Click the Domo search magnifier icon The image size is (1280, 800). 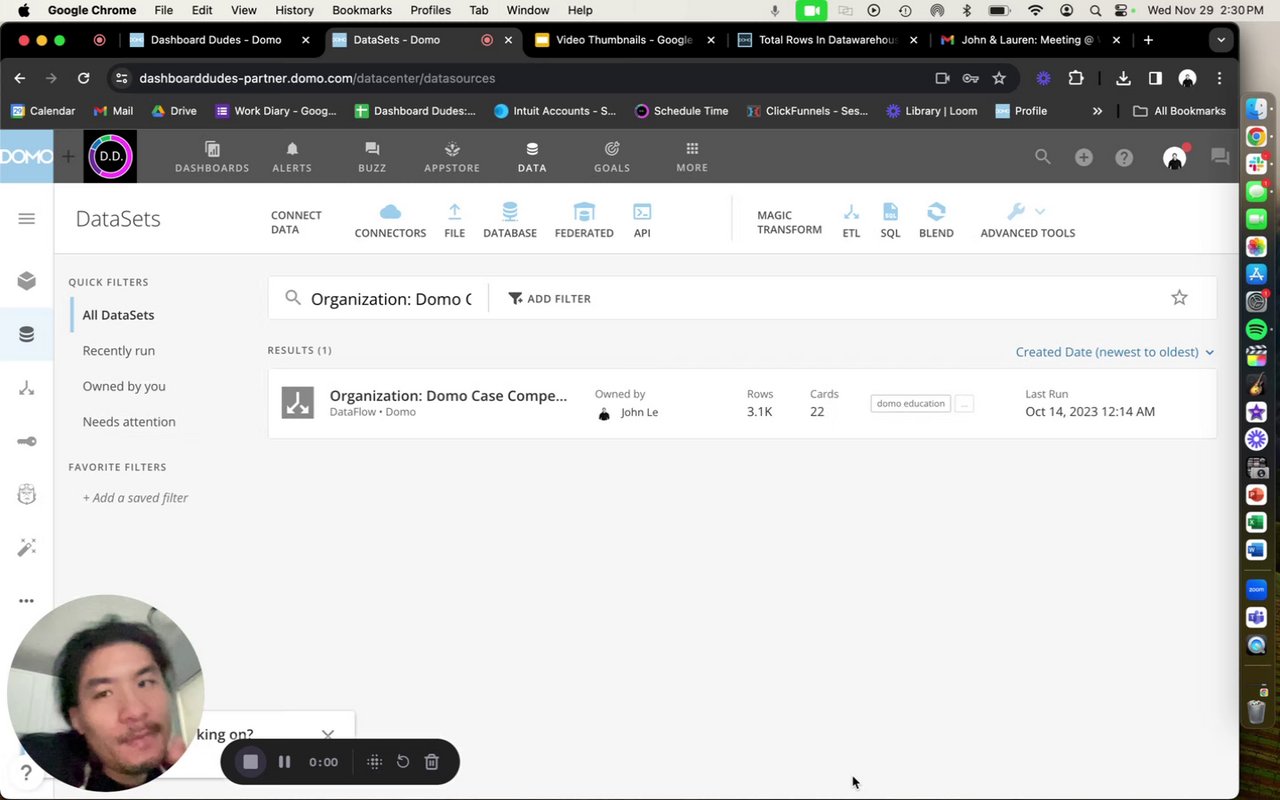(1043, 157)
